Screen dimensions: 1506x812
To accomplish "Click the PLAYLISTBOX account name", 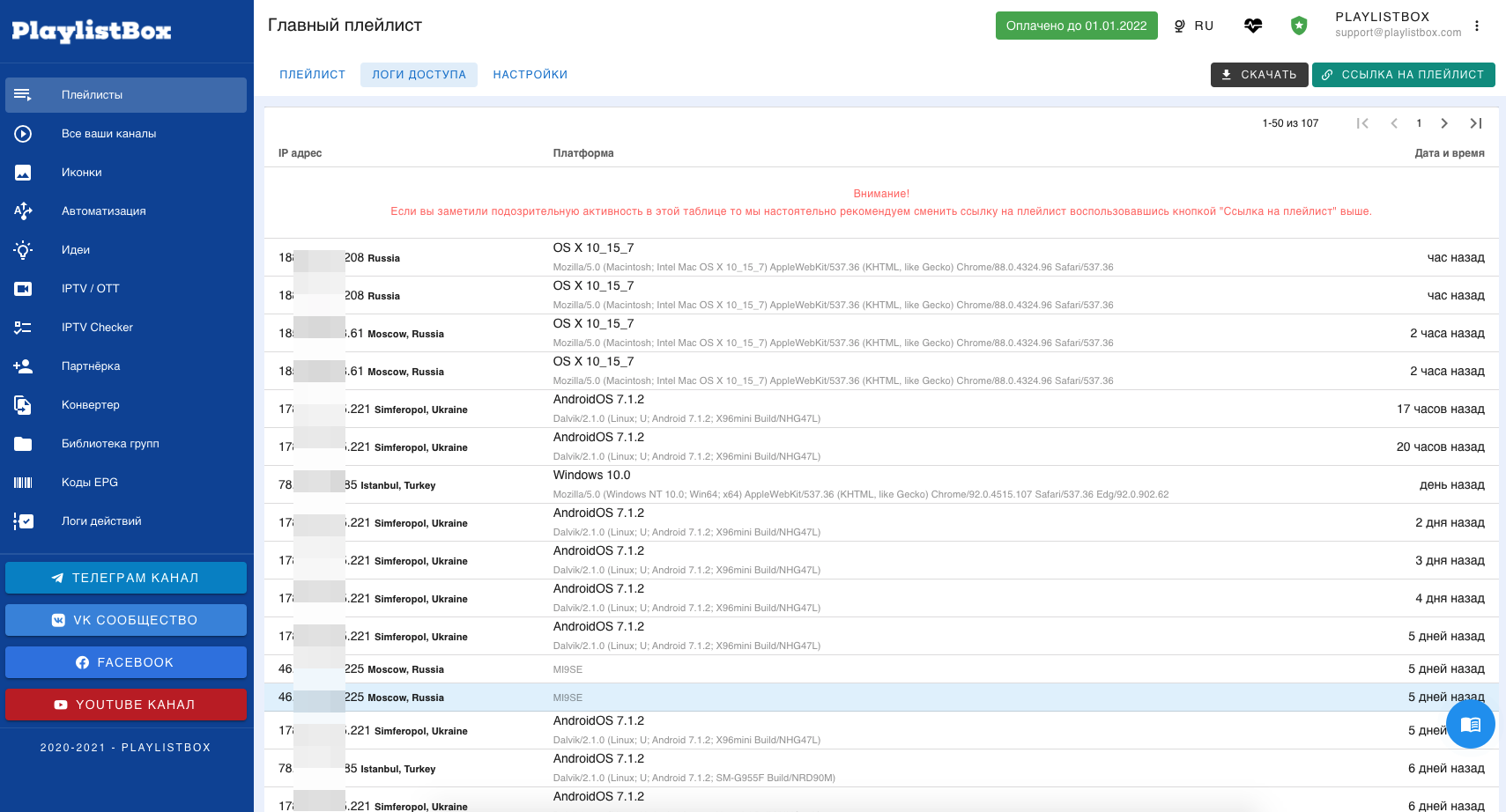I will (x=1383, y=17).
